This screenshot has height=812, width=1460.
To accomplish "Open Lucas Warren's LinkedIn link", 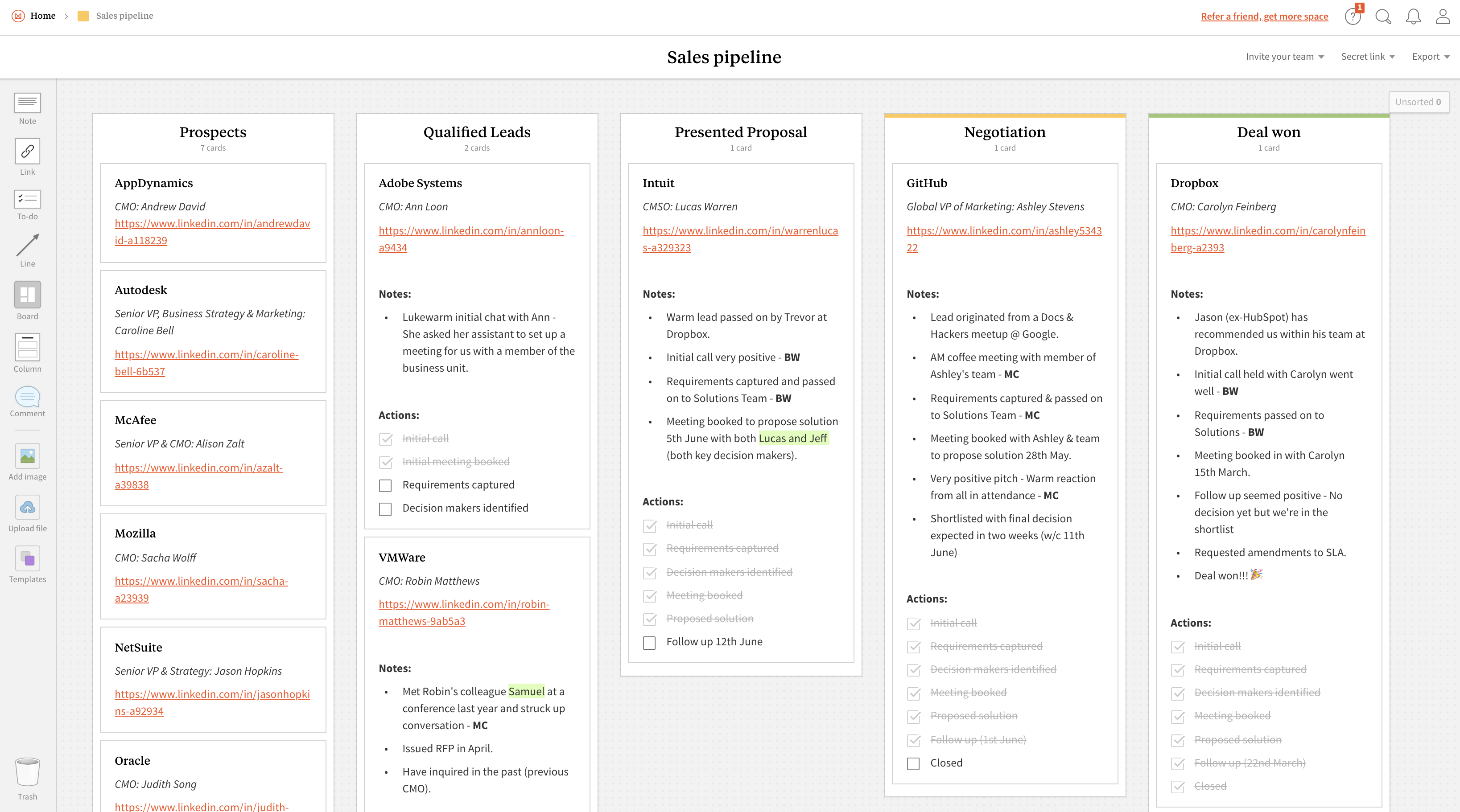I will tap(740, 239).
